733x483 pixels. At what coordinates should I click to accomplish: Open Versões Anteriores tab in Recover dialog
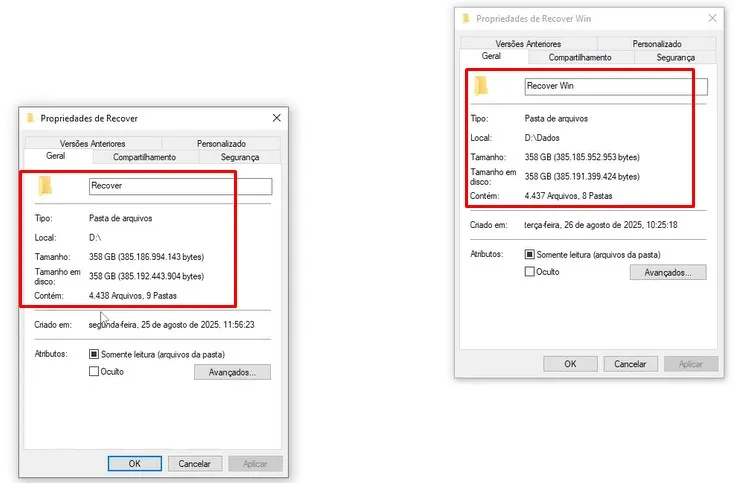pos(94,144)
